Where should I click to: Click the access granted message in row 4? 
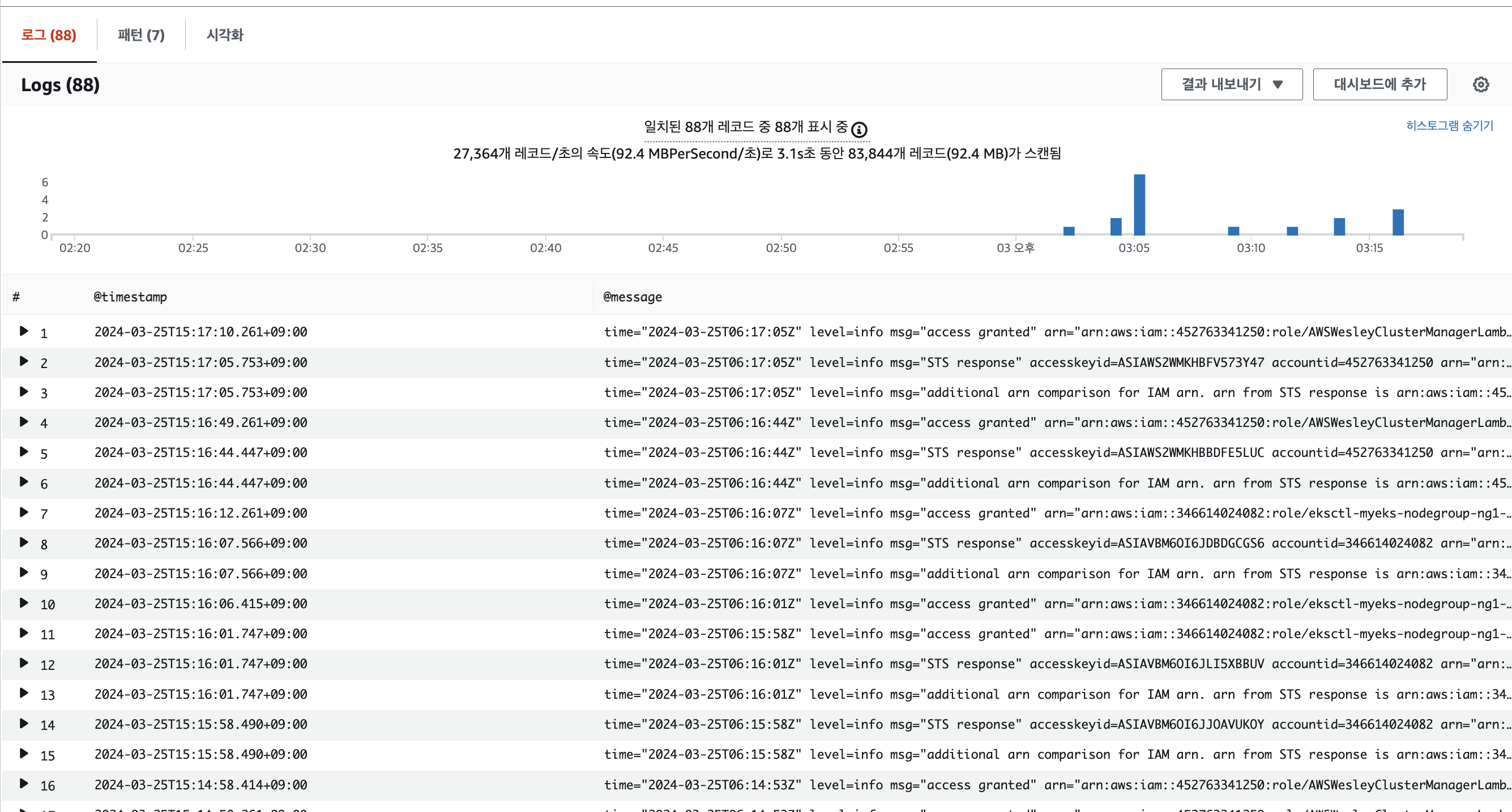pyautogui.click(x=978, y=422)
